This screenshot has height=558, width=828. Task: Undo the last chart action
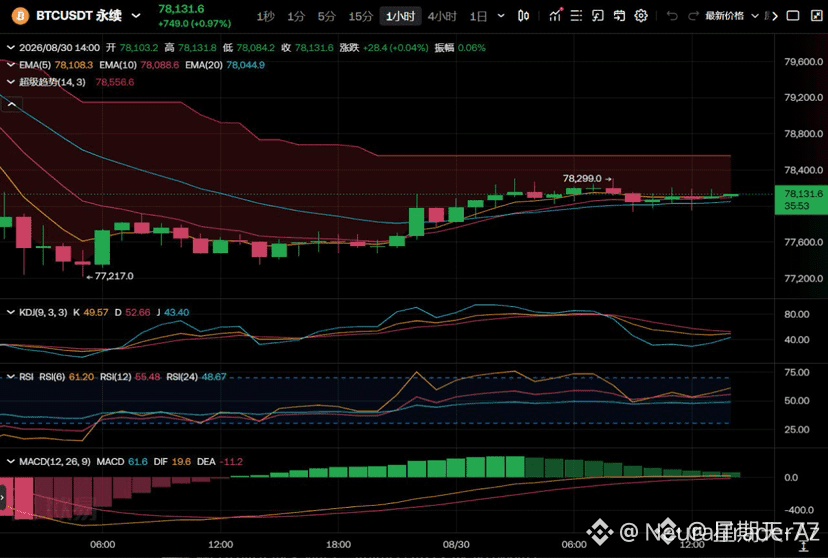coord(672,16)
